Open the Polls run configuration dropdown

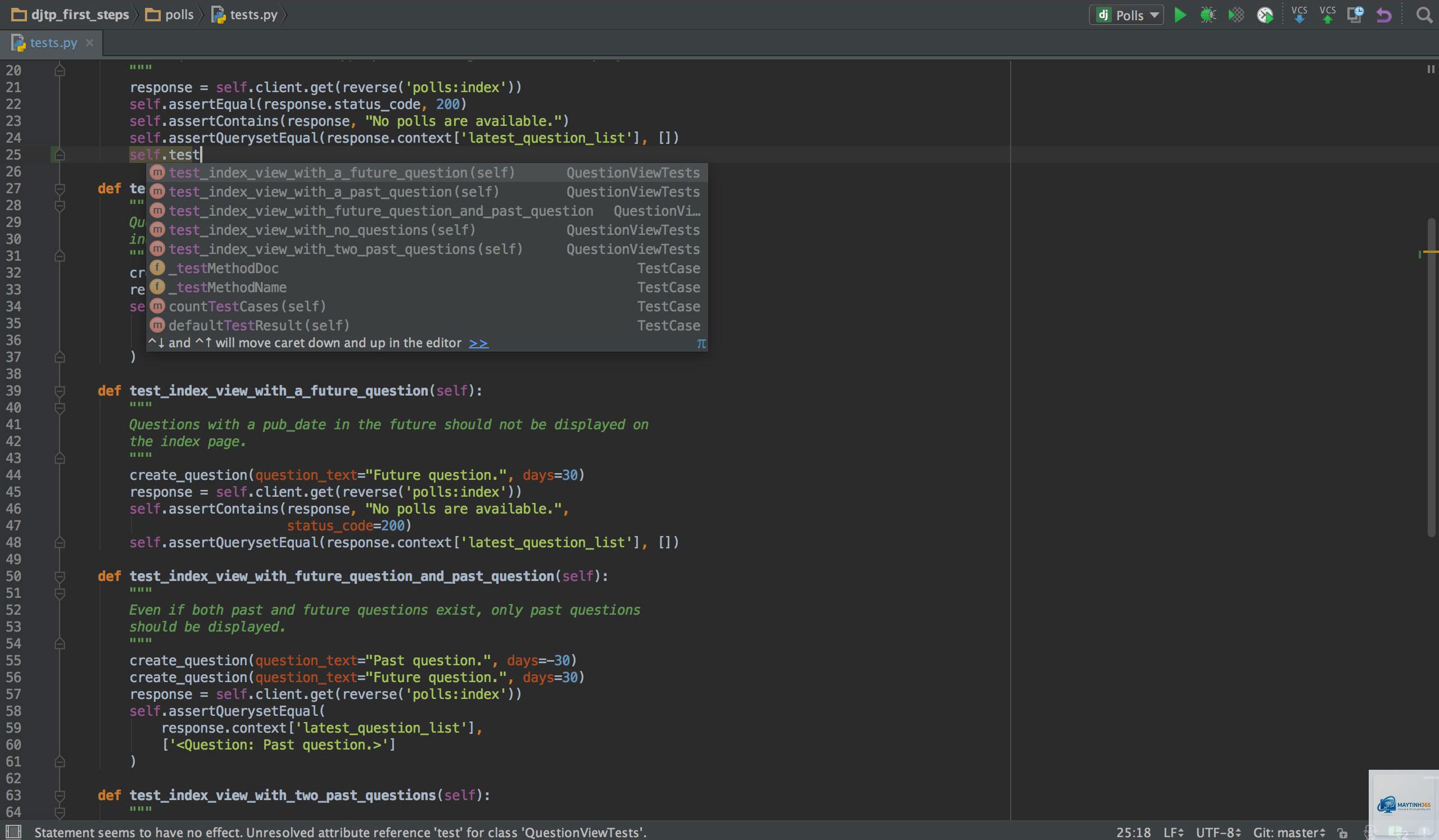coord(1126,15)
